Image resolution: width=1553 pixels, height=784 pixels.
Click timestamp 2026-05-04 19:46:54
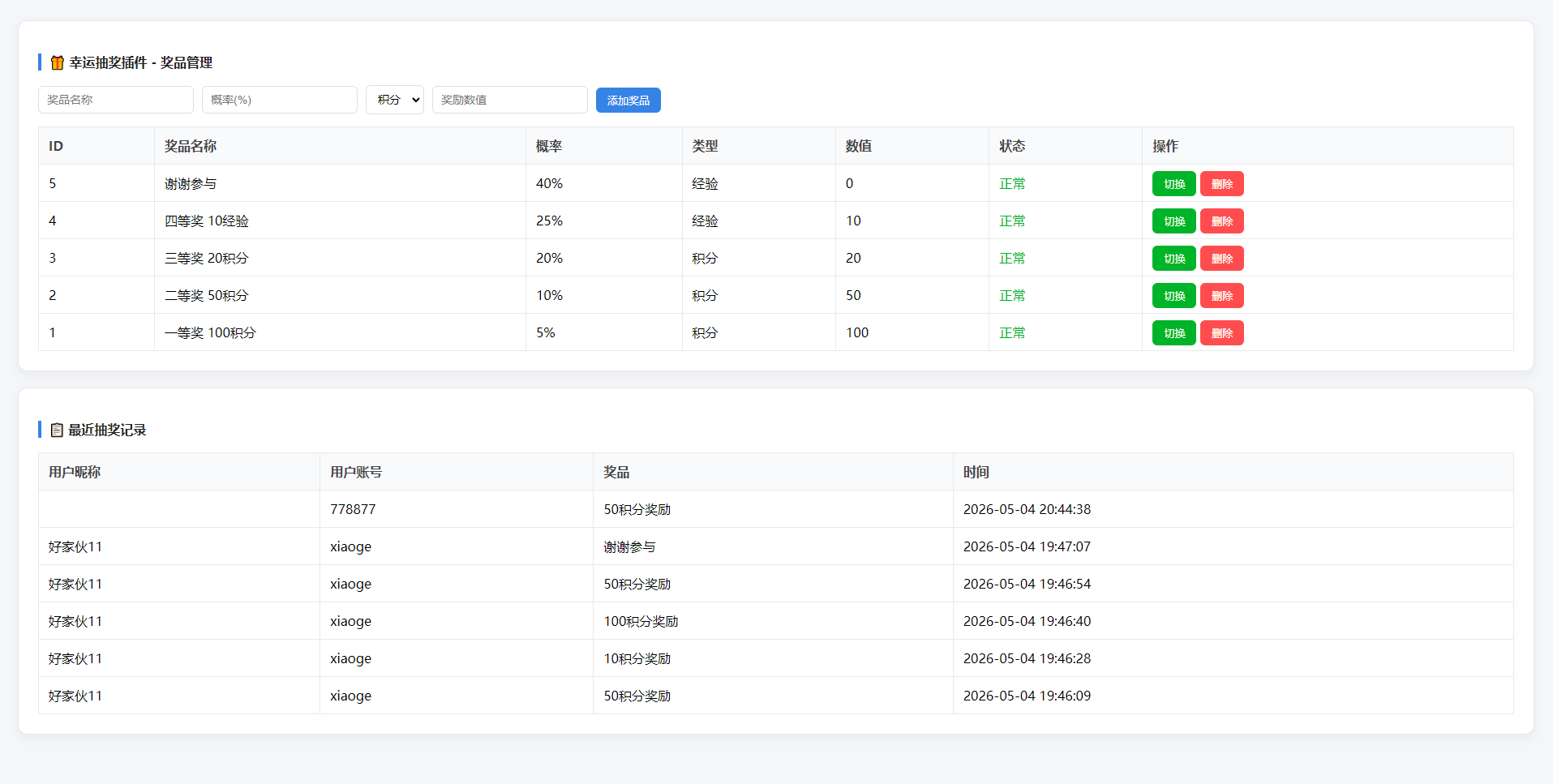[1027, 584]
